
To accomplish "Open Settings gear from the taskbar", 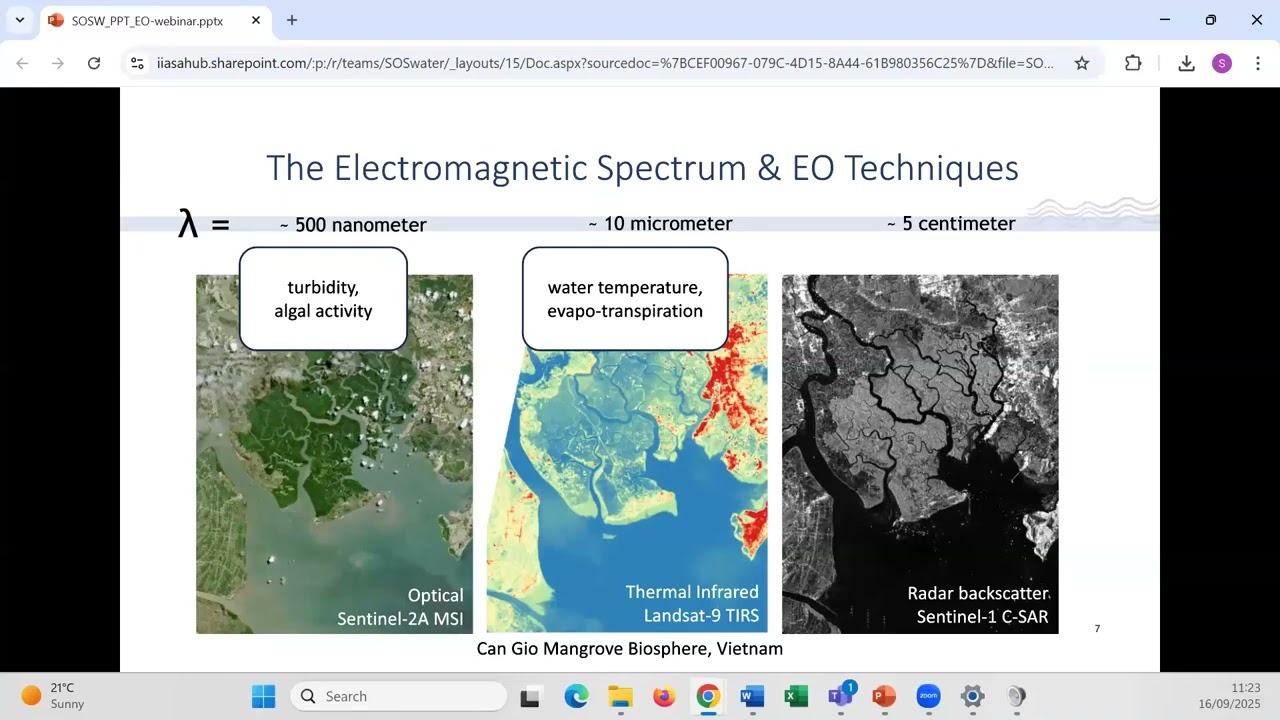I will (972, 696).
